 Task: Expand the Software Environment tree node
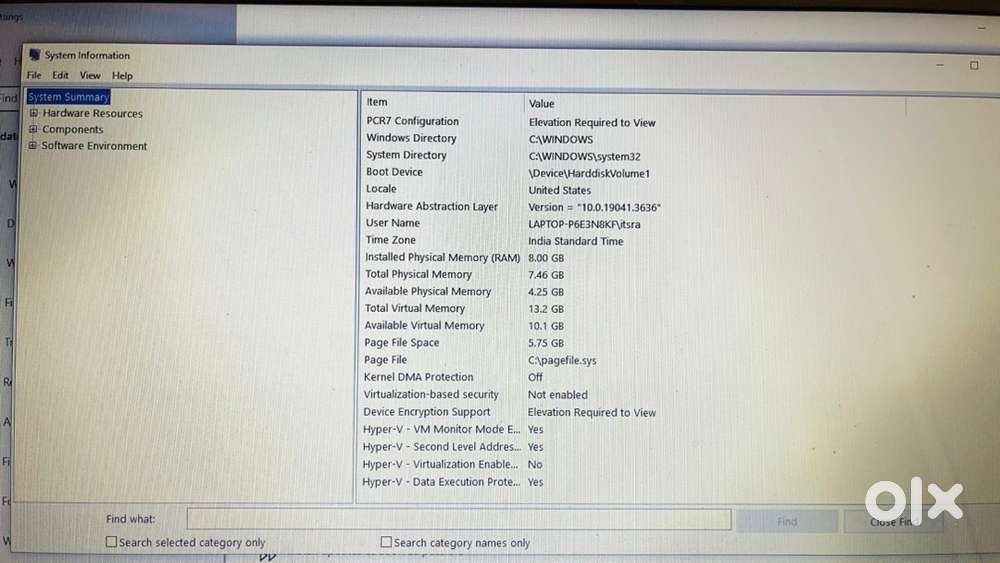tap(34, 146)
